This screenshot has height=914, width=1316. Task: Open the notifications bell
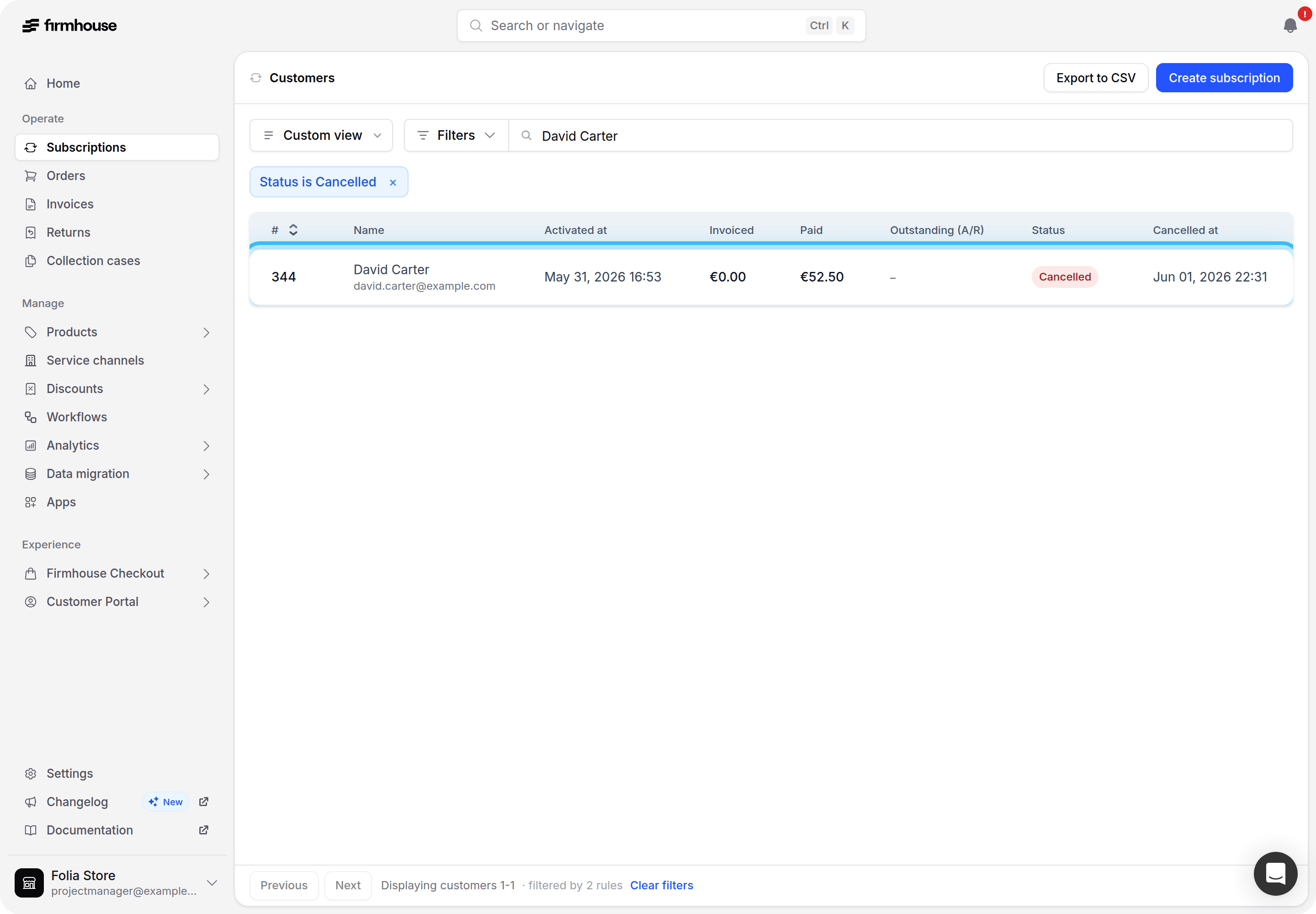[1290, 25]
